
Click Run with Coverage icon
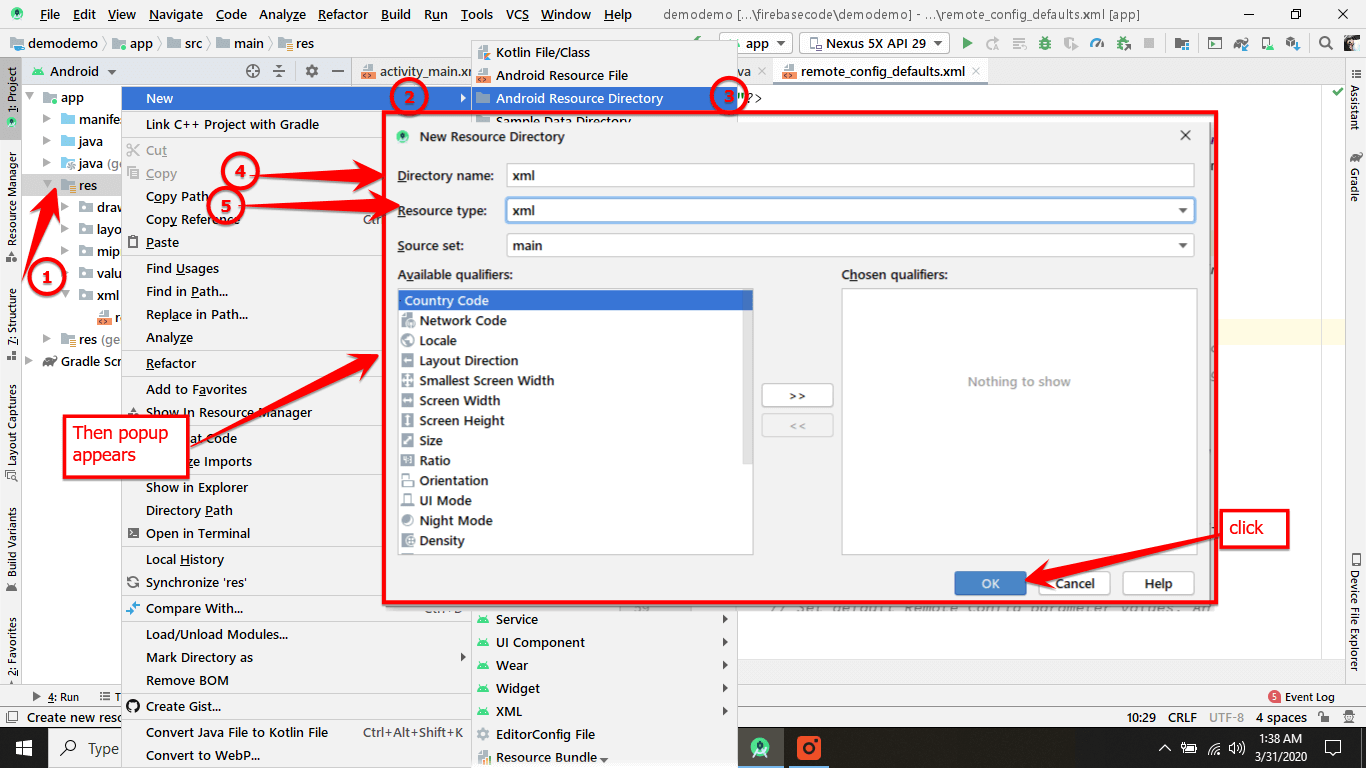pos(1071,43)
